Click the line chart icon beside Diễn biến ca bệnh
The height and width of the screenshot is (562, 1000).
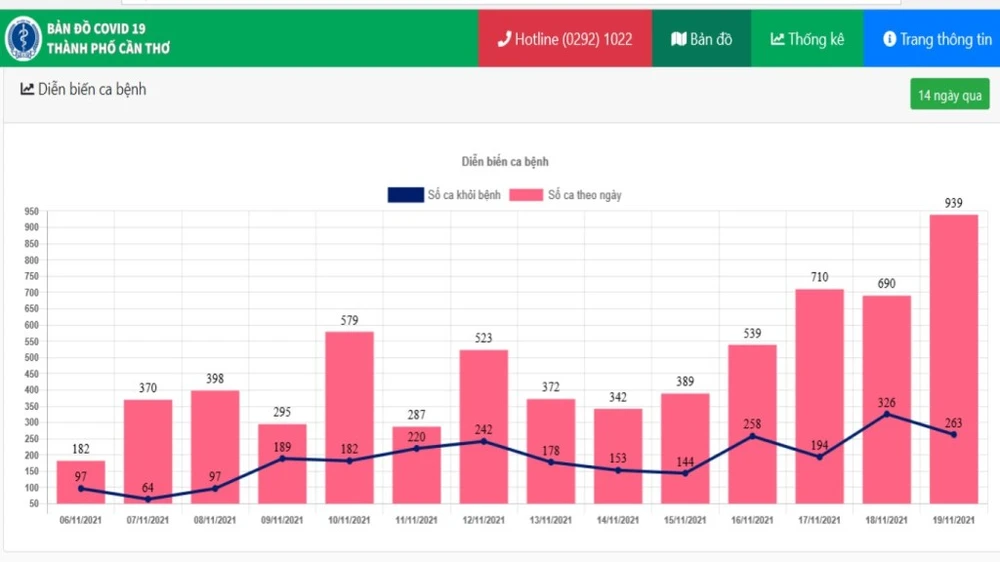(x=27, y=89)
